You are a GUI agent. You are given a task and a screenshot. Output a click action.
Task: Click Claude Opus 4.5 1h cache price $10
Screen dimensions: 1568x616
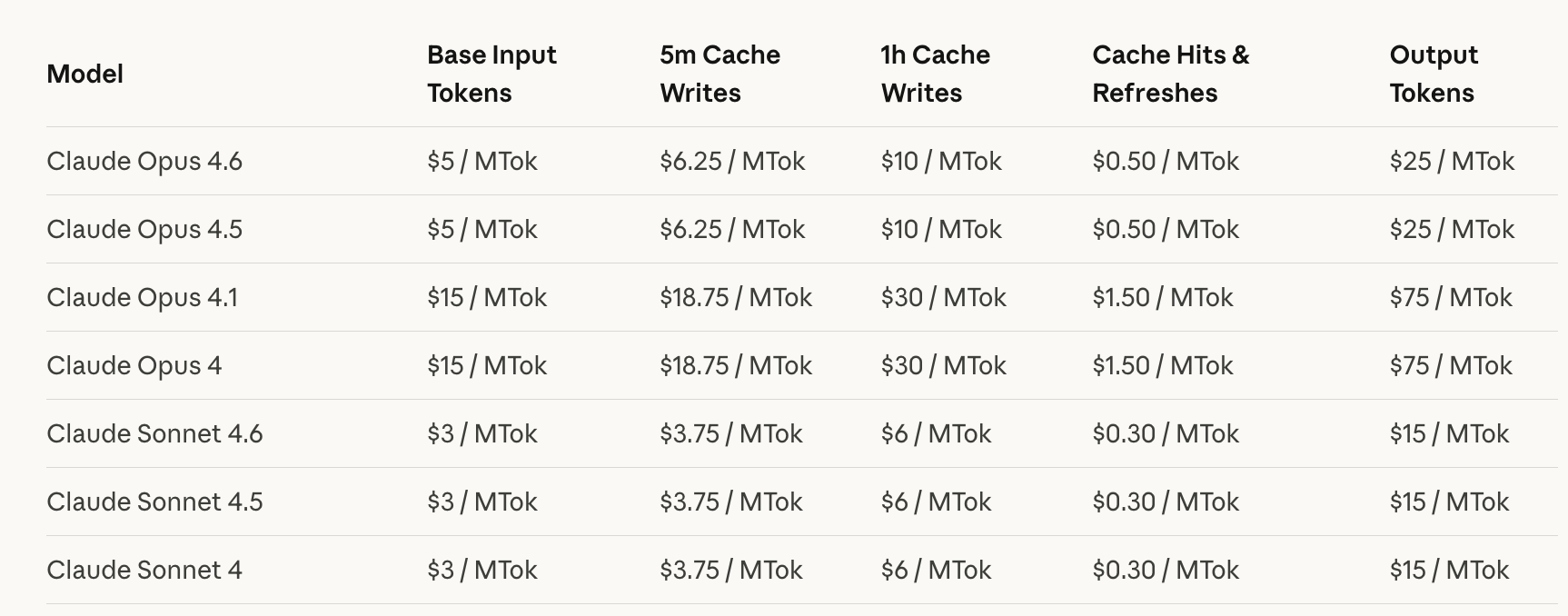coord(940,229)
